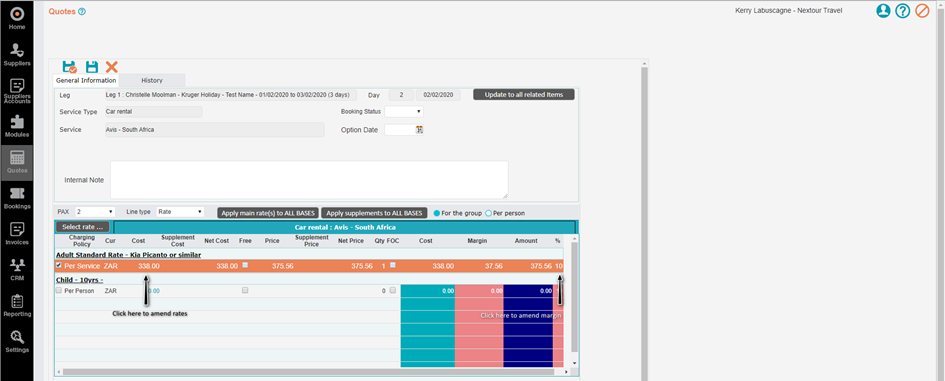Click the Child - 10yrs heading
Viewport: 945px width, 381px height.
point(80,280)
